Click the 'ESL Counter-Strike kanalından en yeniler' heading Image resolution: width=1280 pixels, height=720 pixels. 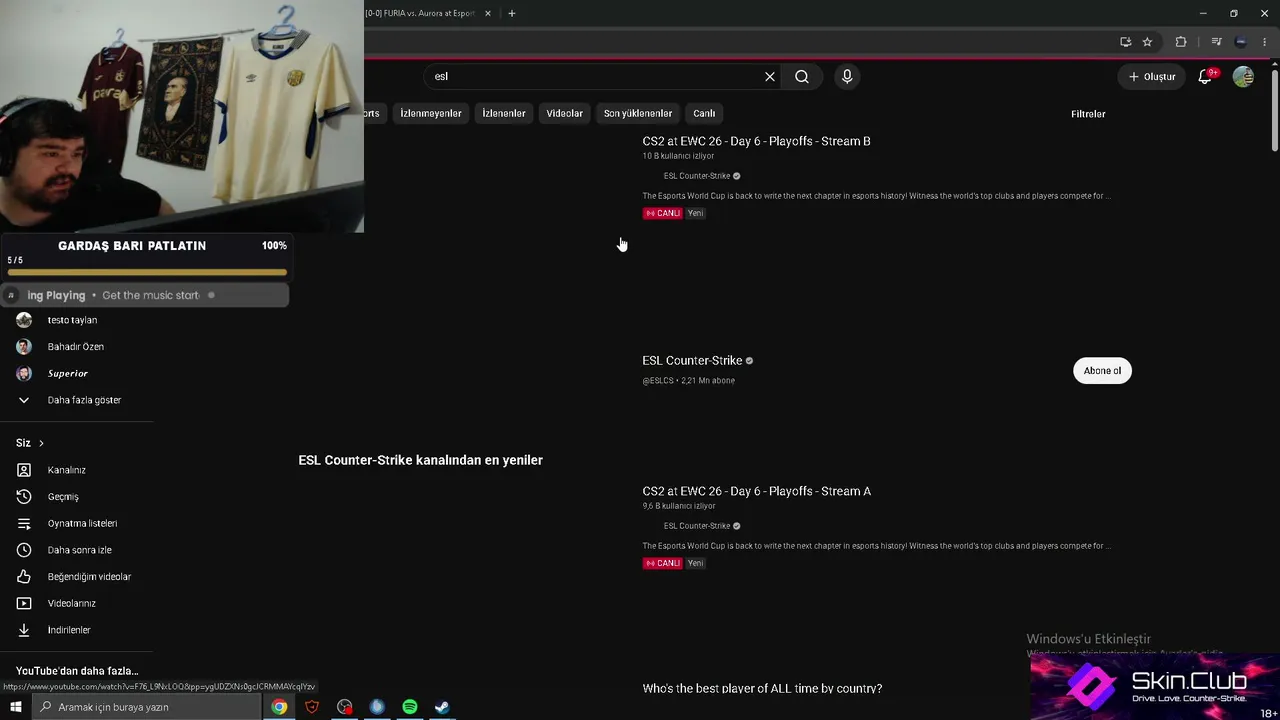click(420, 460)
